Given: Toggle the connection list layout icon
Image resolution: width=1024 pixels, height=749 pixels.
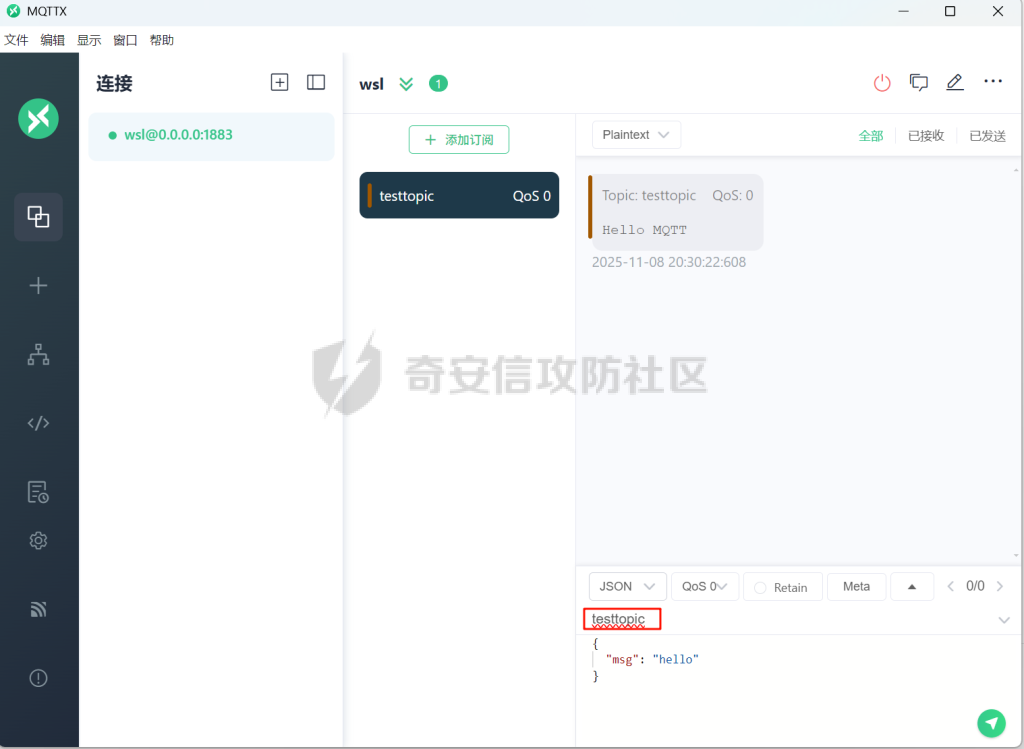Looking at the screenshot, I should (x=316, y=83).
